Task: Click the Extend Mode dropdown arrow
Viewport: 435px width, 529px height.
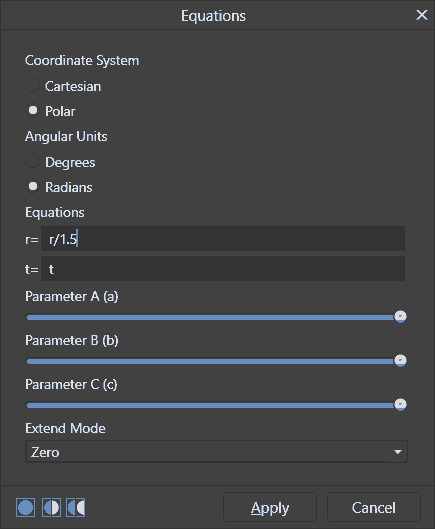Action: point(398,452)
